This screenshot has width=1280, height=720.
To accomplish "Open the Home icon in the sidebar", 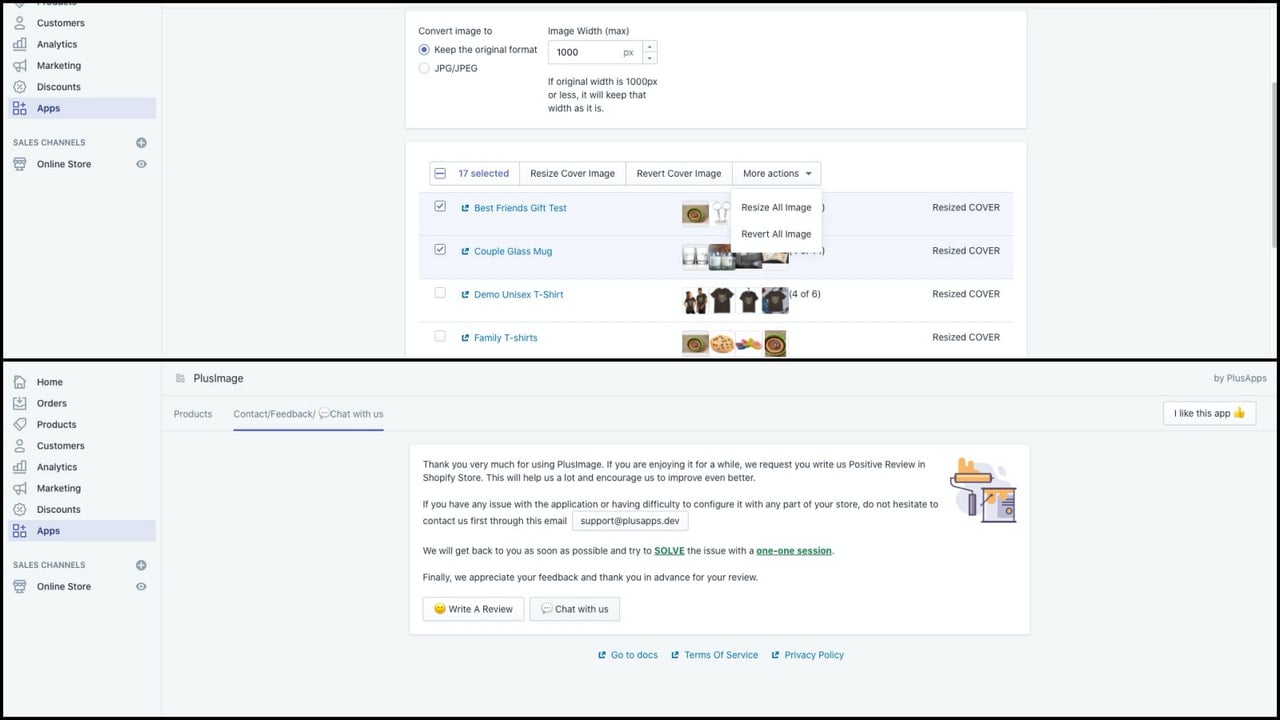I will (x=20, y=382).
